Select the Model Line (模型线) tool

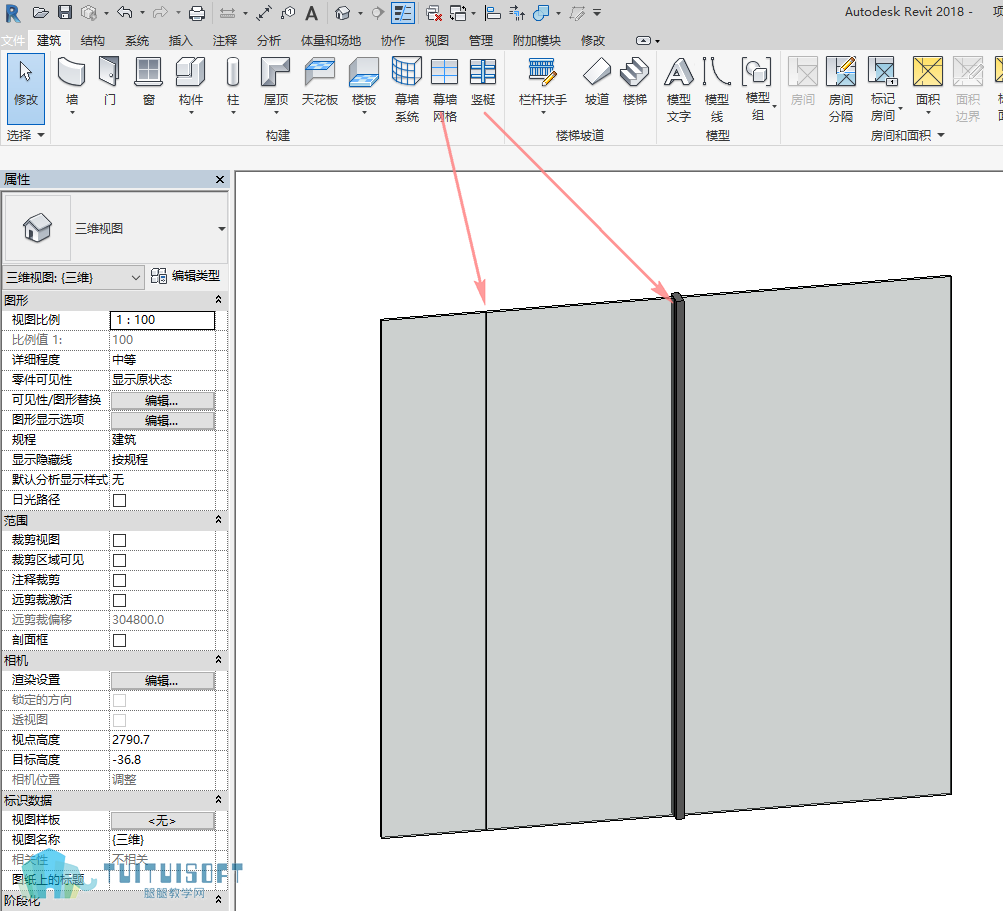point(716,90)
